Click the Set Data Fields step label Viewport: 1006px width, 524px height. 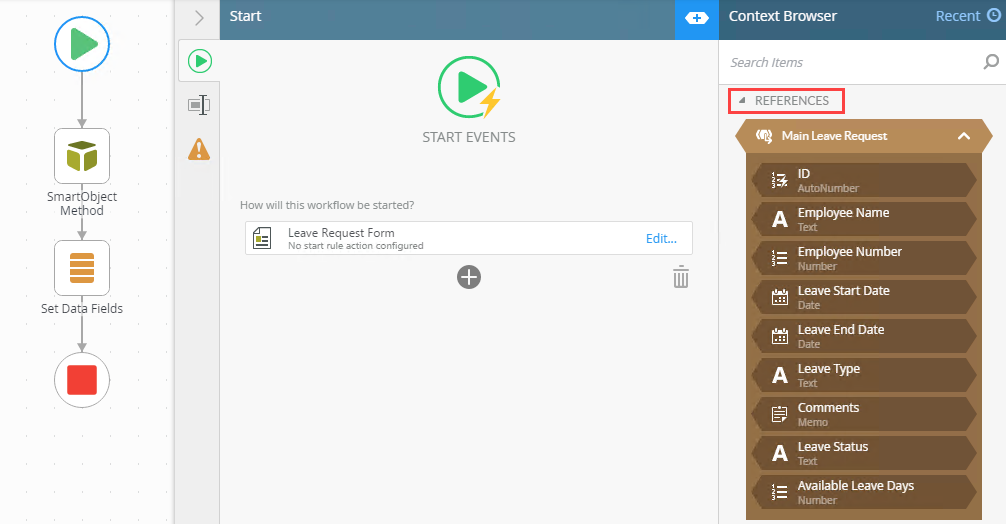[x=82, y=308]
